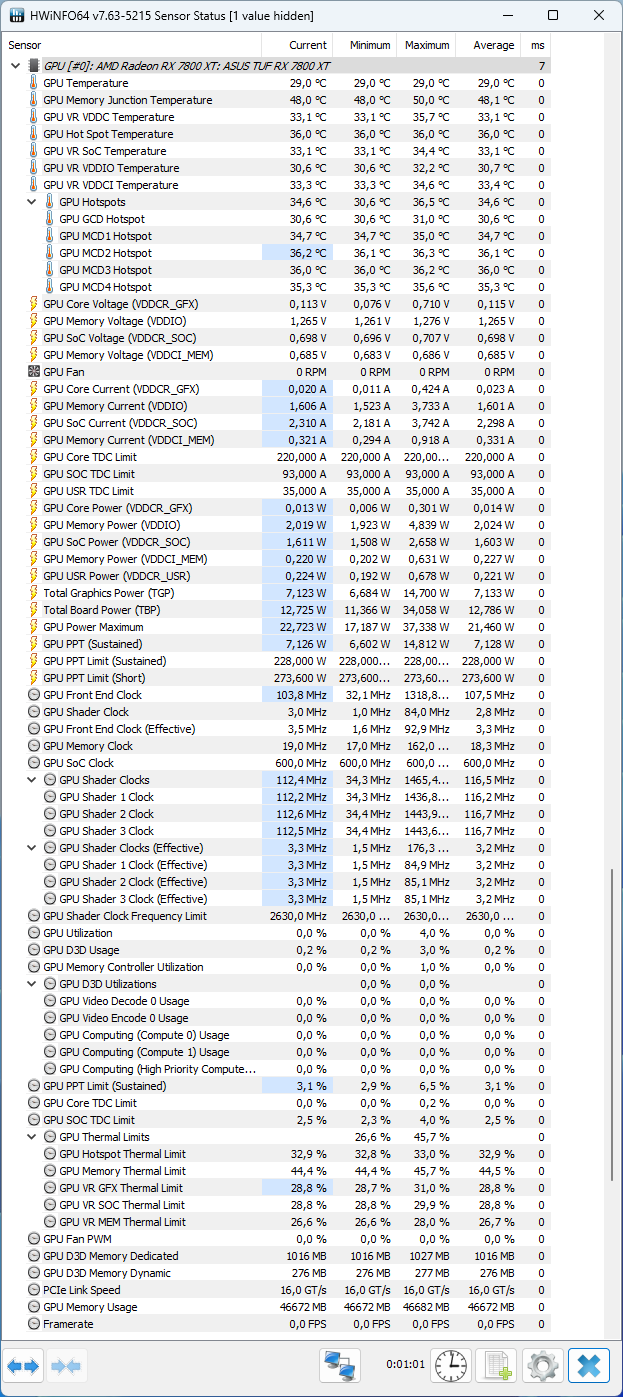
Task: Click thermometer icon beside GPU Hot Spot Temperature
Action: pos(34,134)
